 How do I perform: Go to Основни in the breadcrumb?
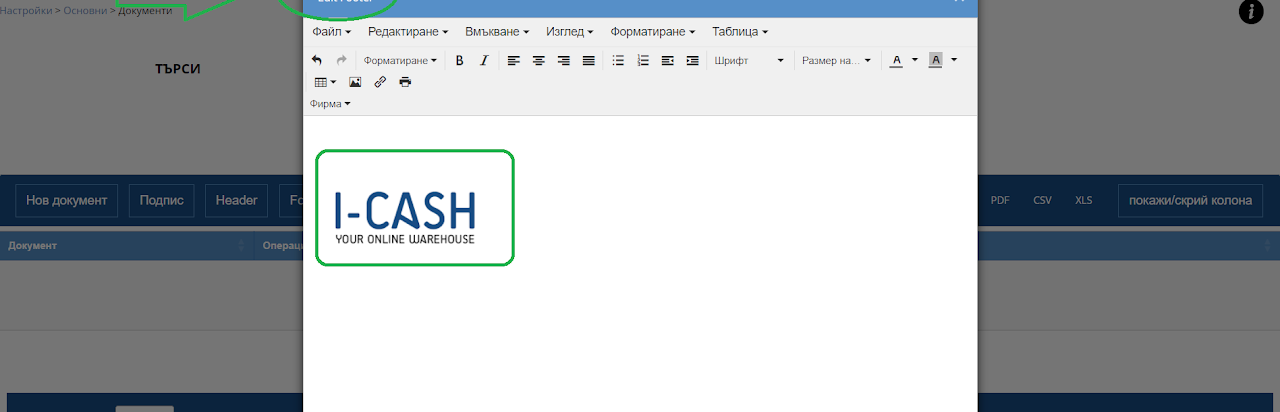pyautogui.click(x=85, y=10)
